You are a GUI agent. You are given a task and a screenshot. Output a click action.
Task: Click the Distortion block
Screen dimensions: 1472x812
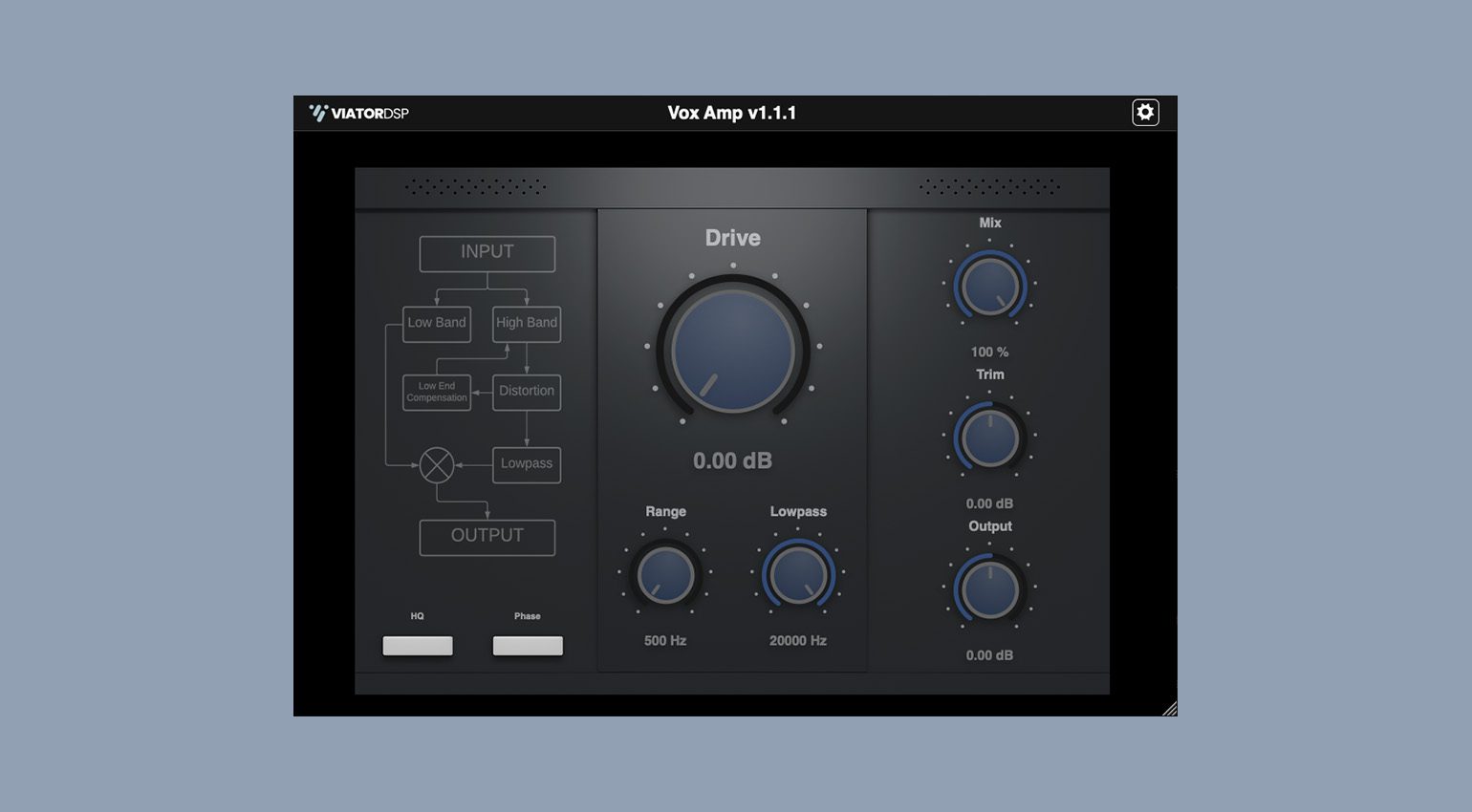click(527, 392)
